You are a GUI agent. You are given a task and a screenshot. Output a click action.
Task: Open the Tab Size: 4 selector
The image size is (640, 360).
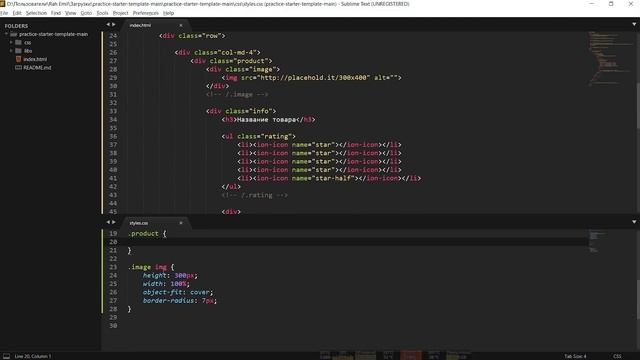(575, 356)
